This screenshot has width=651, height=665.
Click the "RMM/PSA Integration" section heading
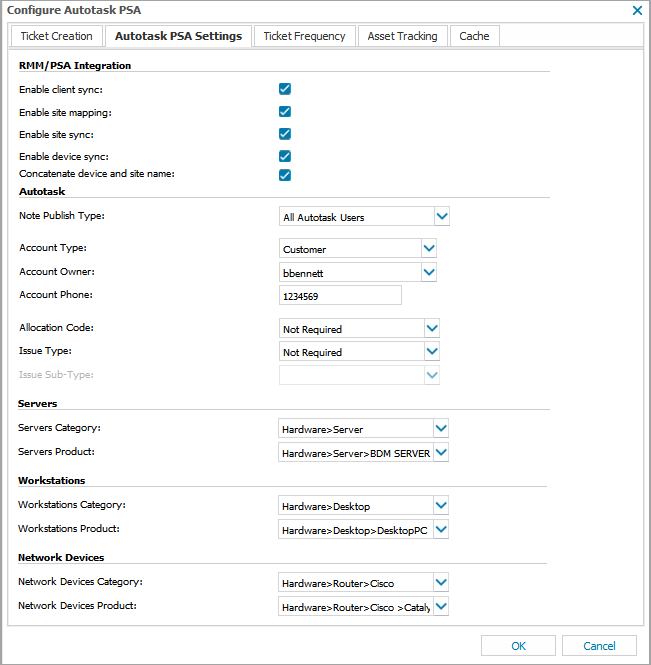(75, 66)
